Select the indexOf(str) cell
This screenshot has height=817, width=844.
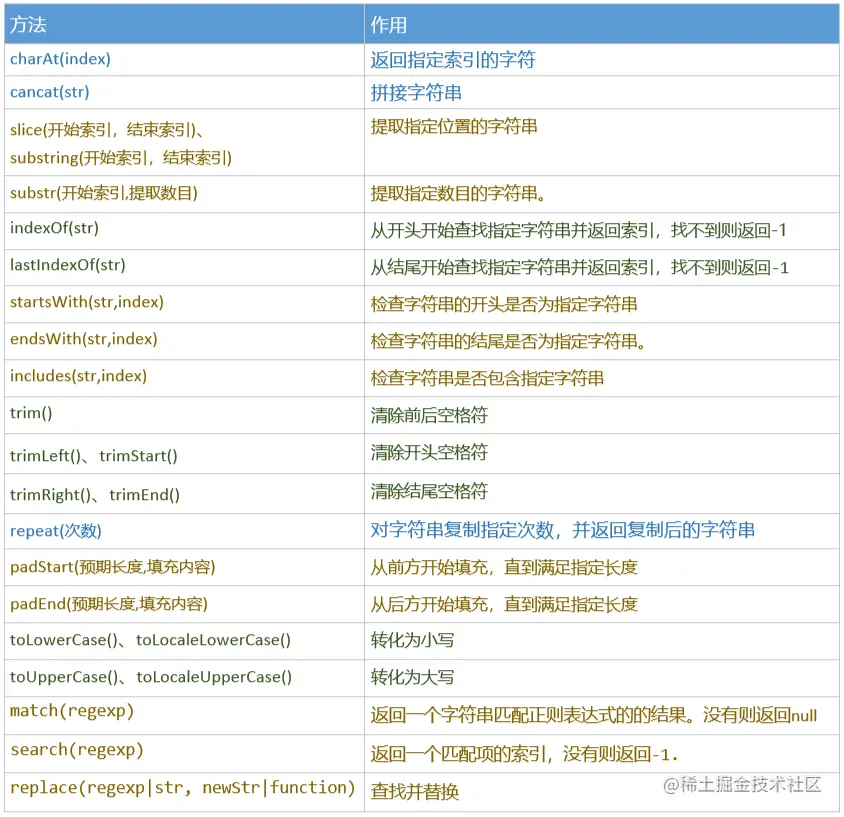tap(184, 231)
